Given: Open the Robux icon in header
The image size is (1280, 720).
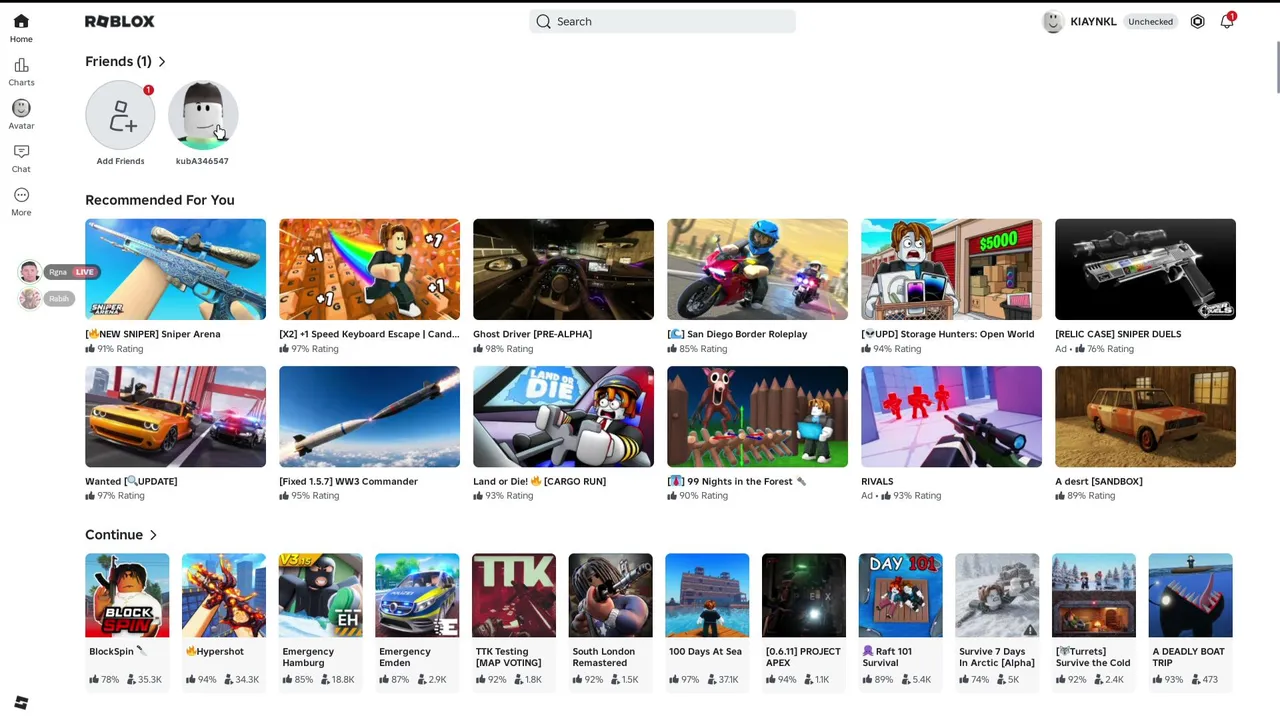Looking at the screenshot, I should (x=1197, y=21).
